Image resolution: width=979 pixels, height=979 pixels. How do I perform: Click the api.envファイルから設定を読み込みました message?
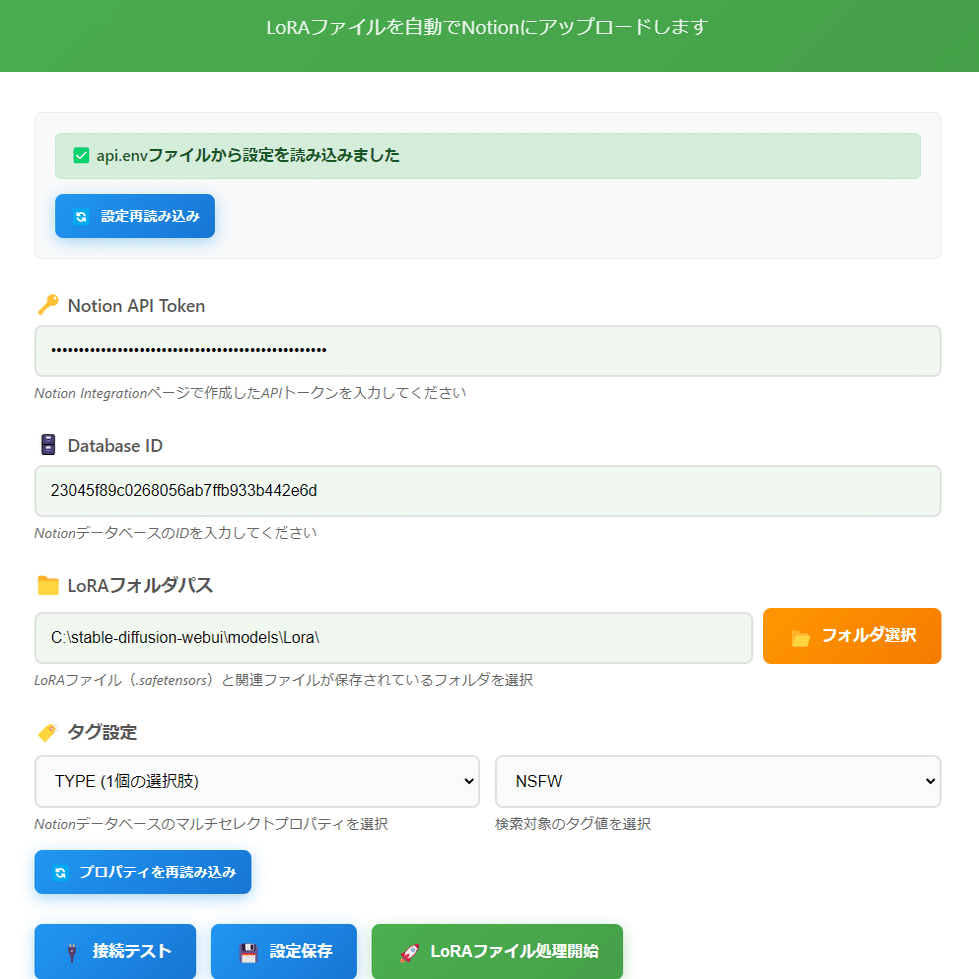[248, 155]
